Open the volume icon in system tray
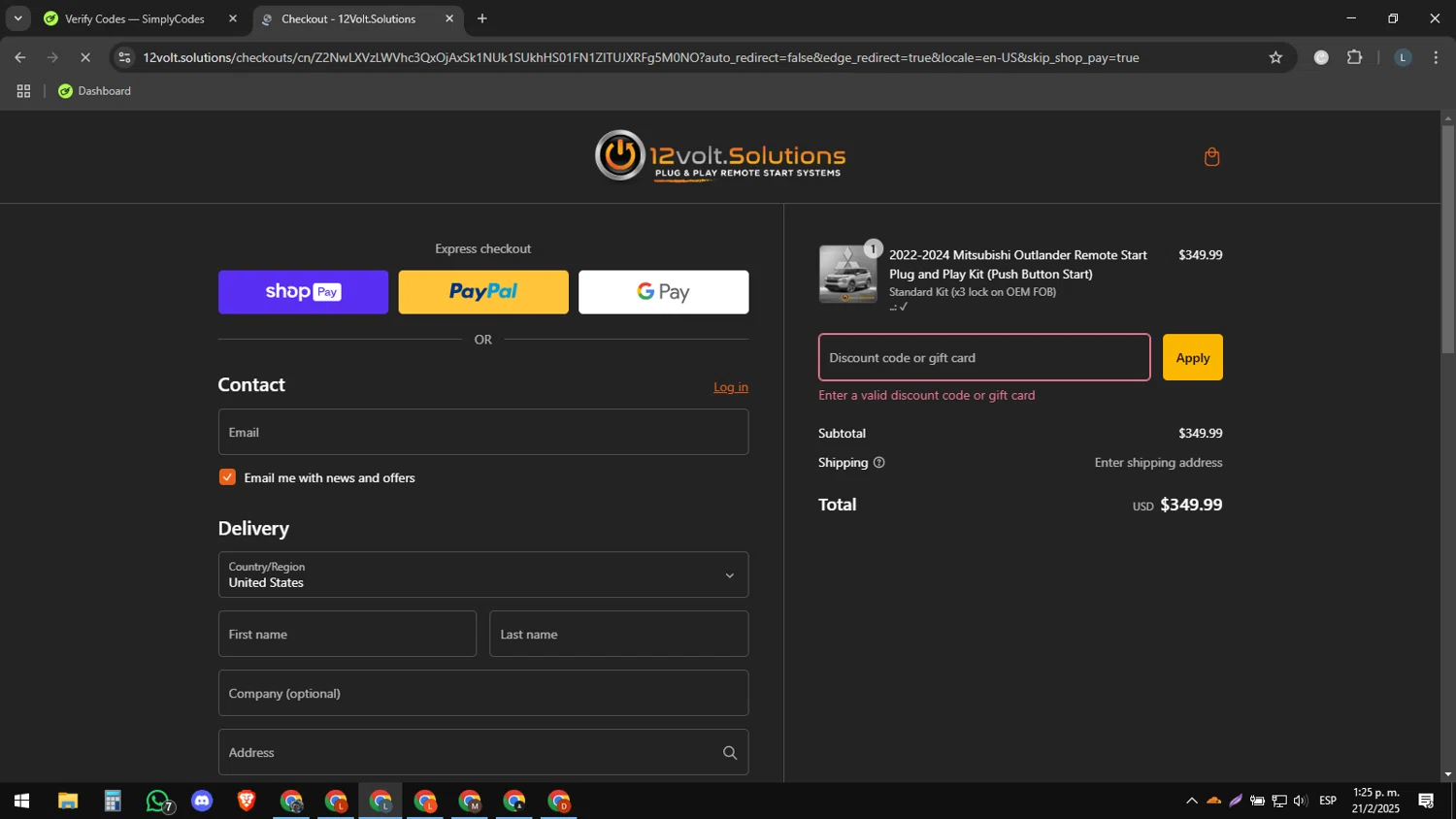The image size is (1456, 819). (x=1301, y=802)
